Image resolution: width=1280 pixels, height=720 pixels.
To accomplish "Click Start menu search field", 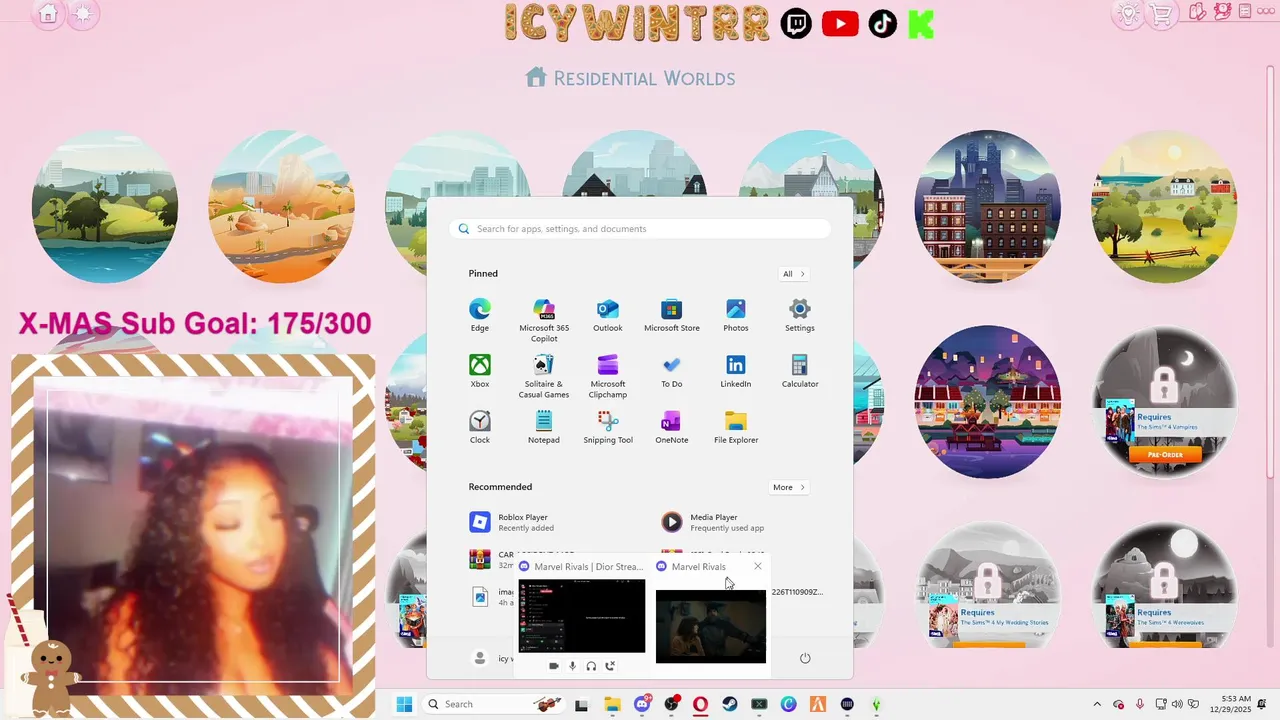I will (640, 229).
